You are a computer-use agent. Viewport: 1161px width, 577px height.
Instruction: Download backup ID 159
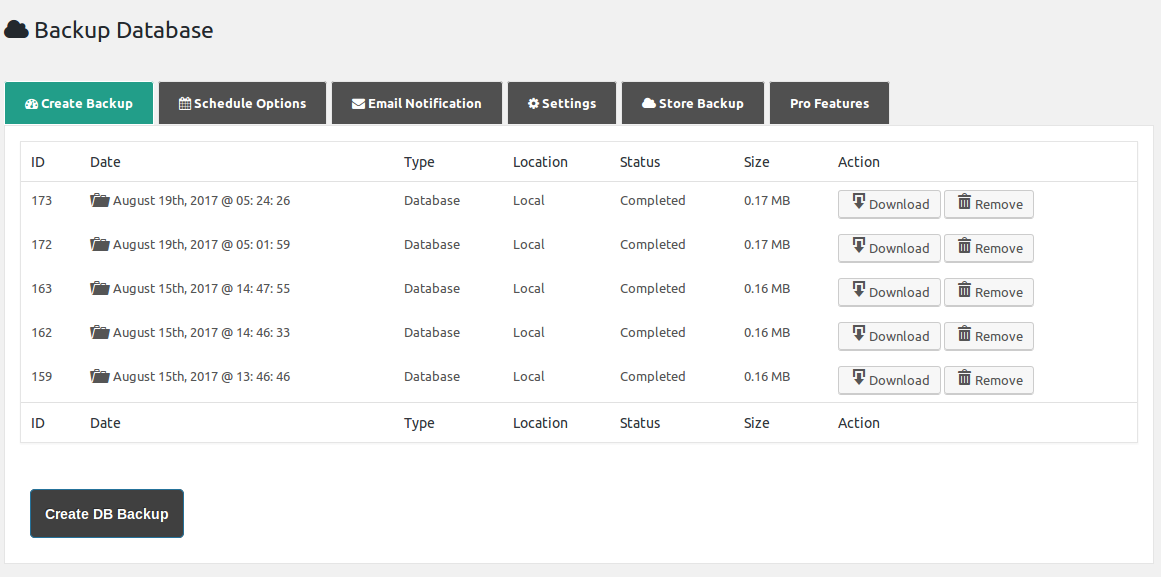coord(889,380)
